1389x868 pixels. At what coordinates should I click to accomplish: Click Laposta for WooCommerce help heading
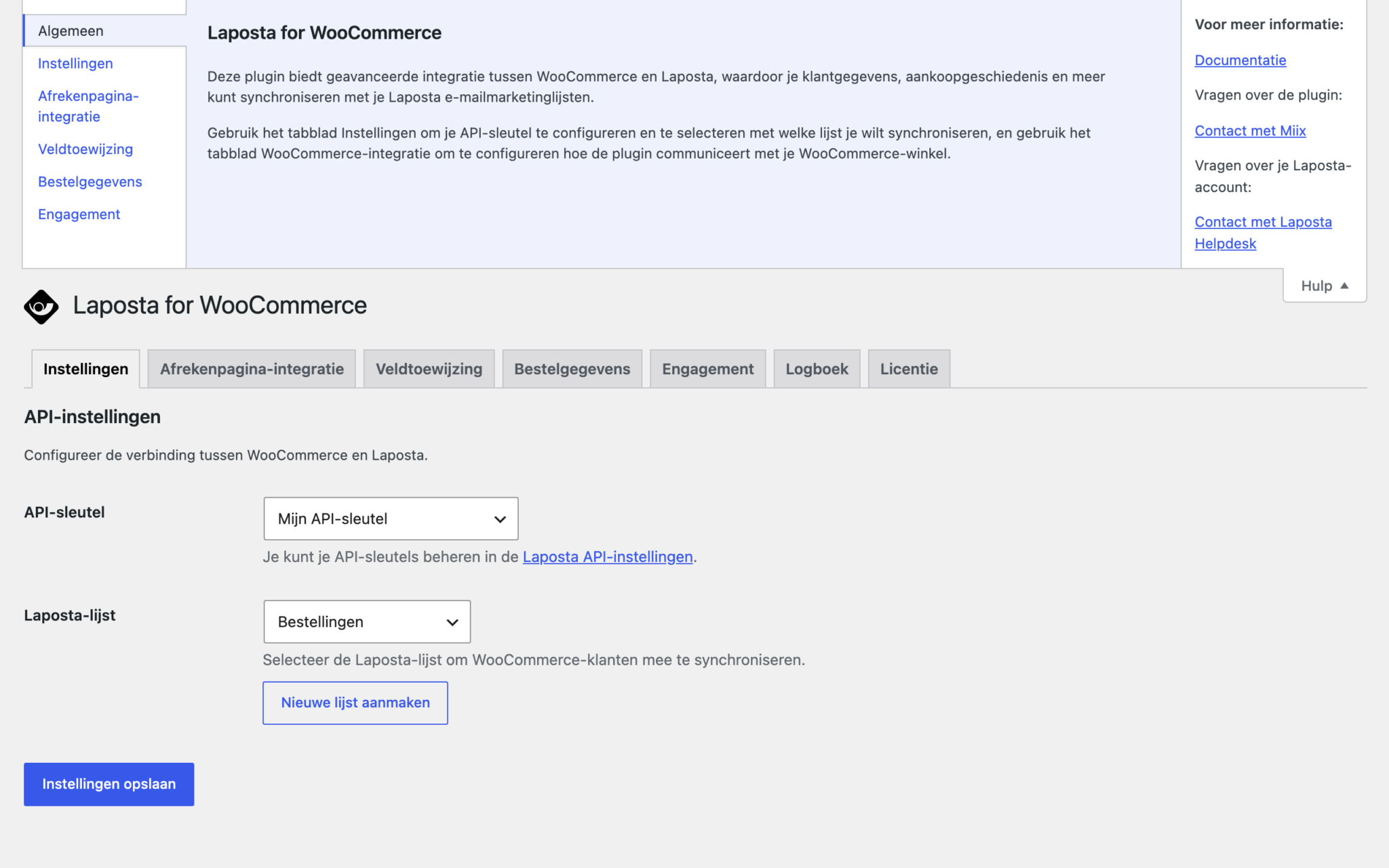click(x=324, y=33)
